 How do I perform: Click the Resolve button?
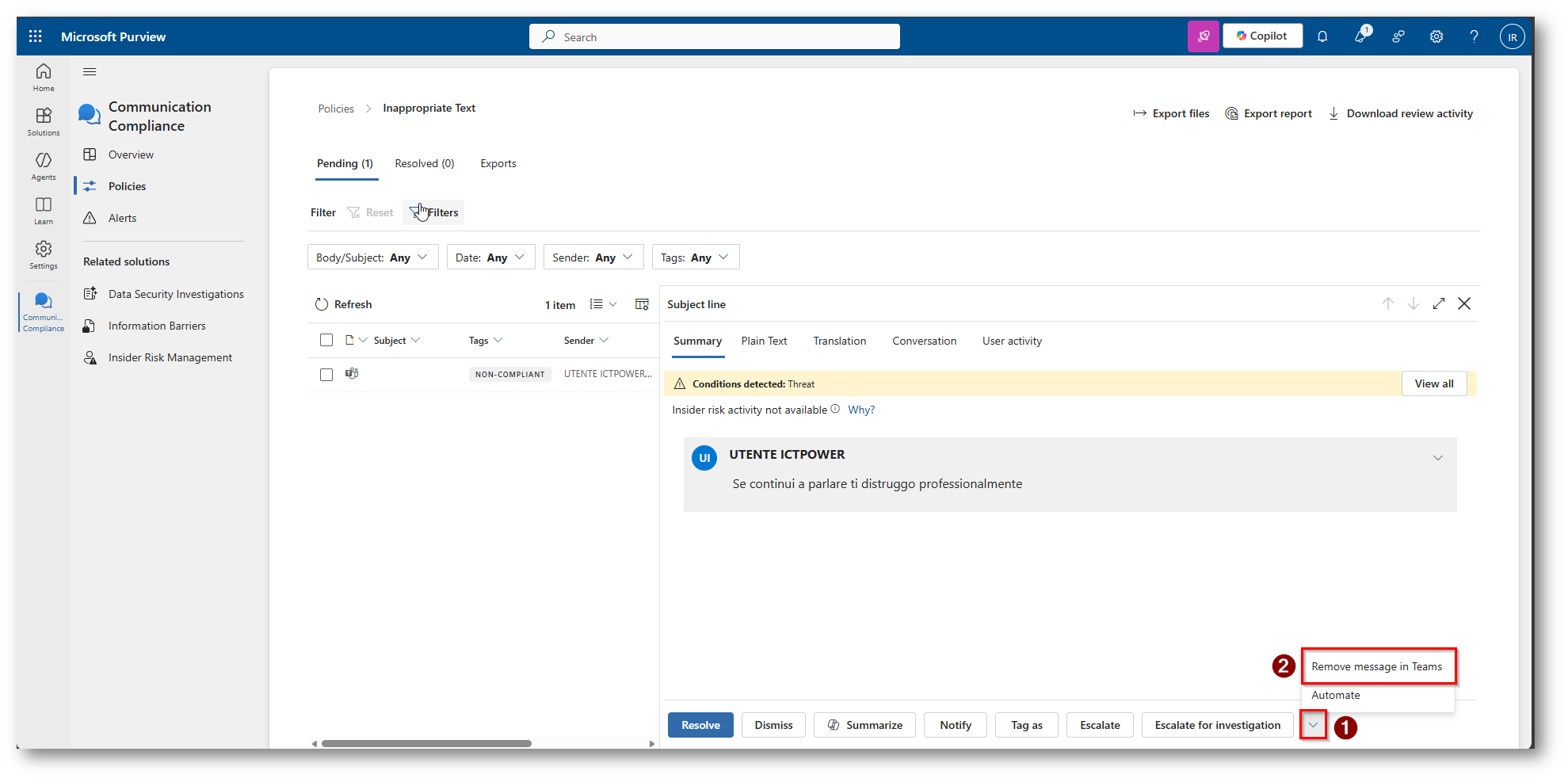pyautogui.click(x=700, y=725)
